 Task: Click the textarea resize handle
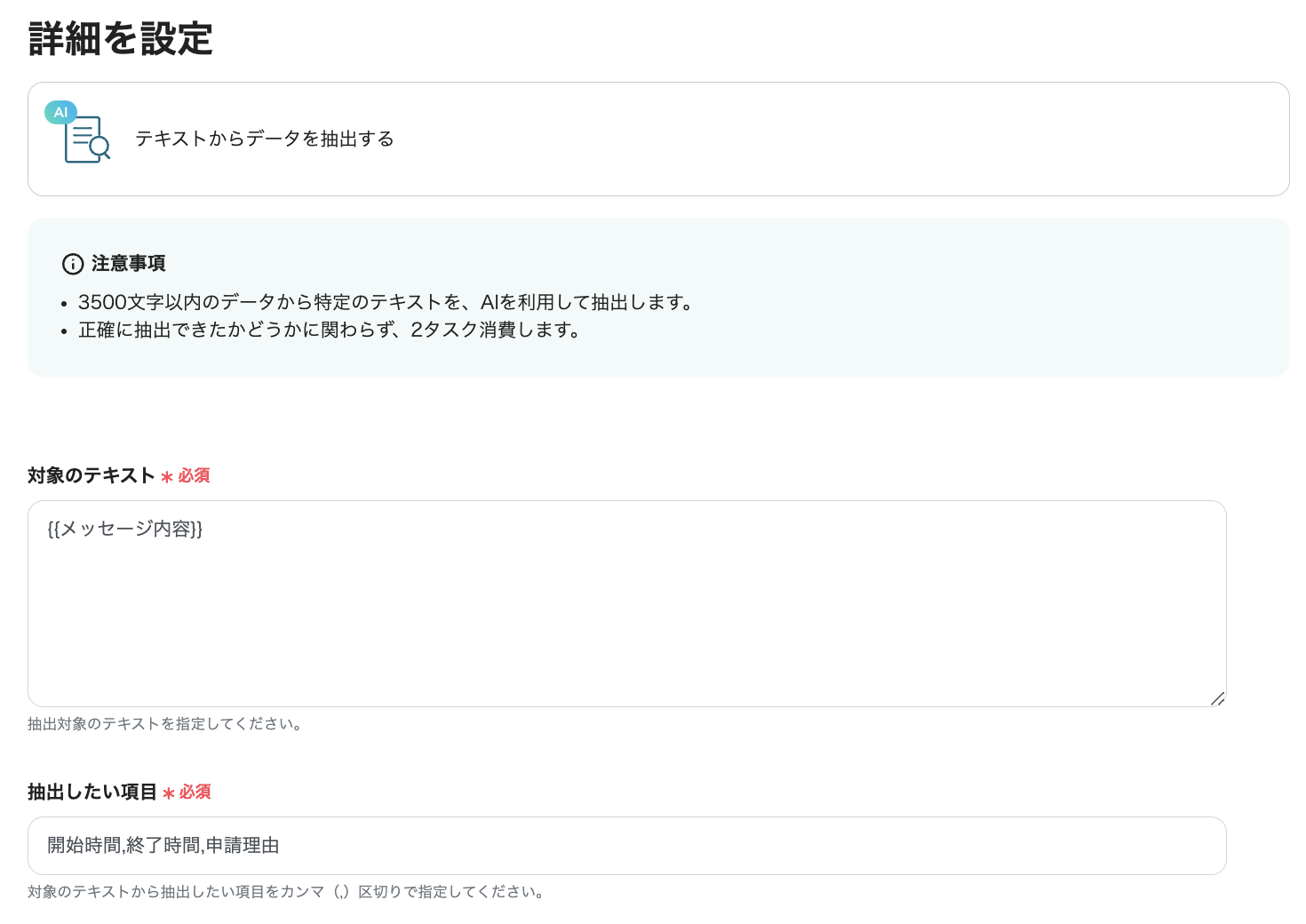[x=1217, y=699]
